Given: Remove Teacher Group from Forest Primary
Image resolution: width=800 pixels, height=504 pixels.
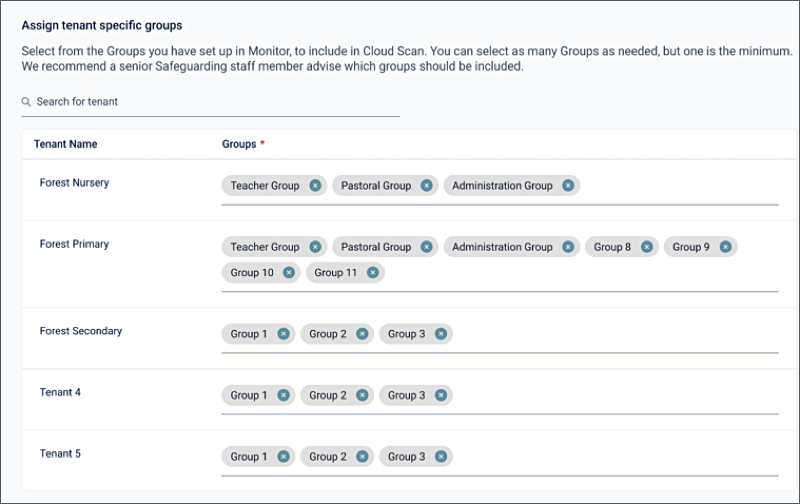Looking at the screenshot, I should point(315,247).
